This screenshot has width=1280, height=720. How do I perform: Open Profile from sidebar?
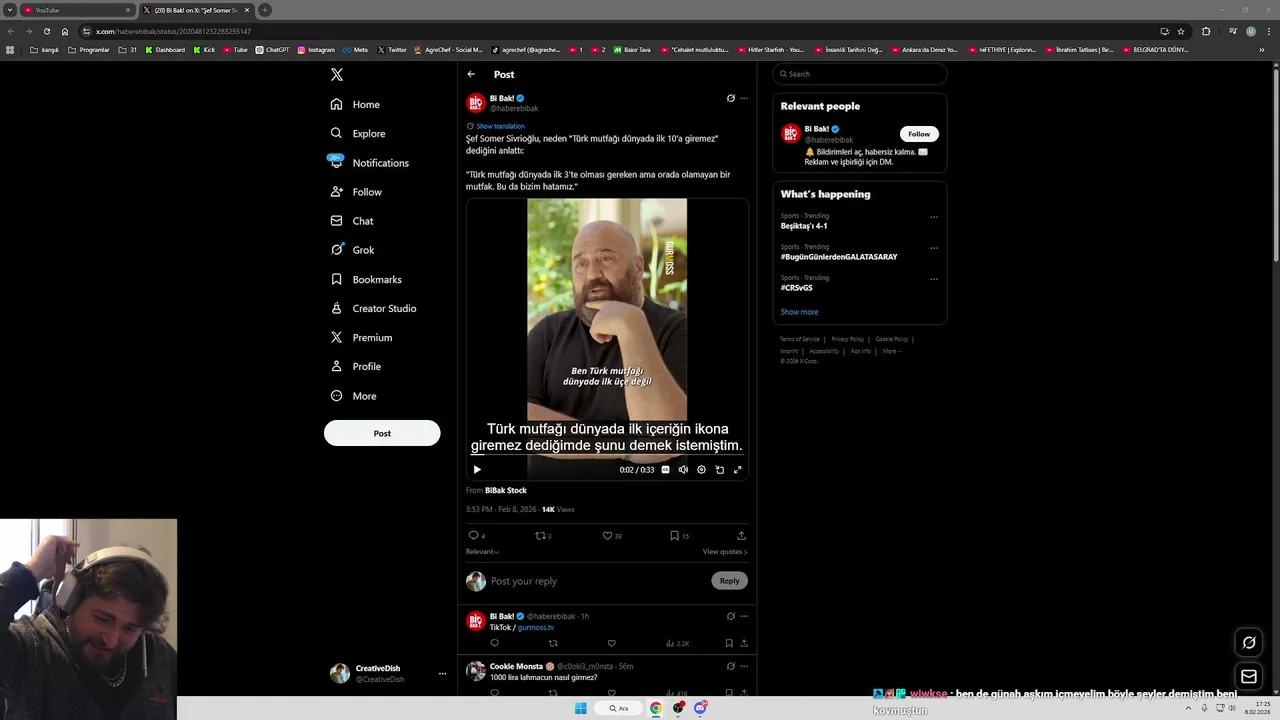click(355, 366)
